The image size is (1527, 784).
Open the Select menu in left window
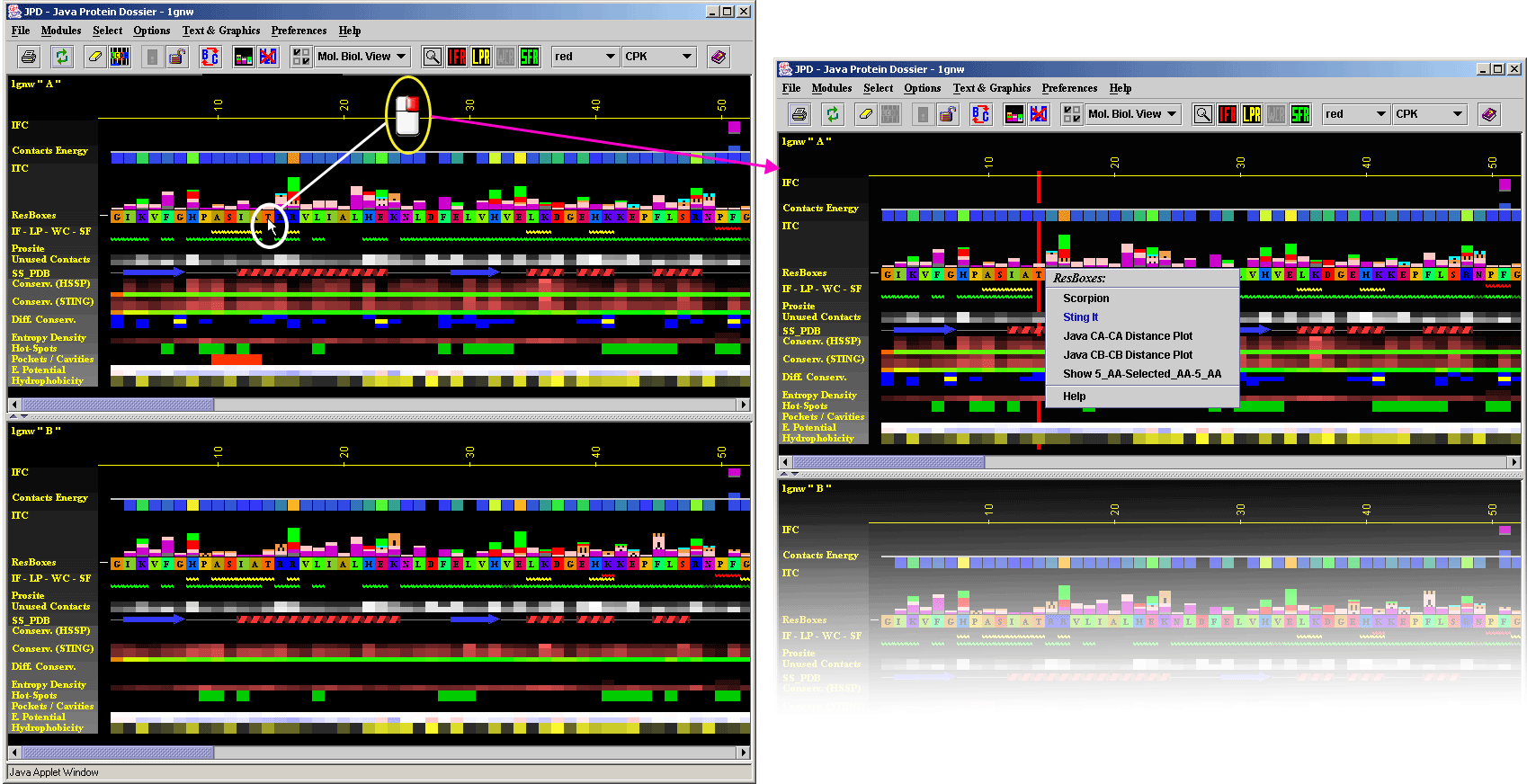tap(108, 31)
